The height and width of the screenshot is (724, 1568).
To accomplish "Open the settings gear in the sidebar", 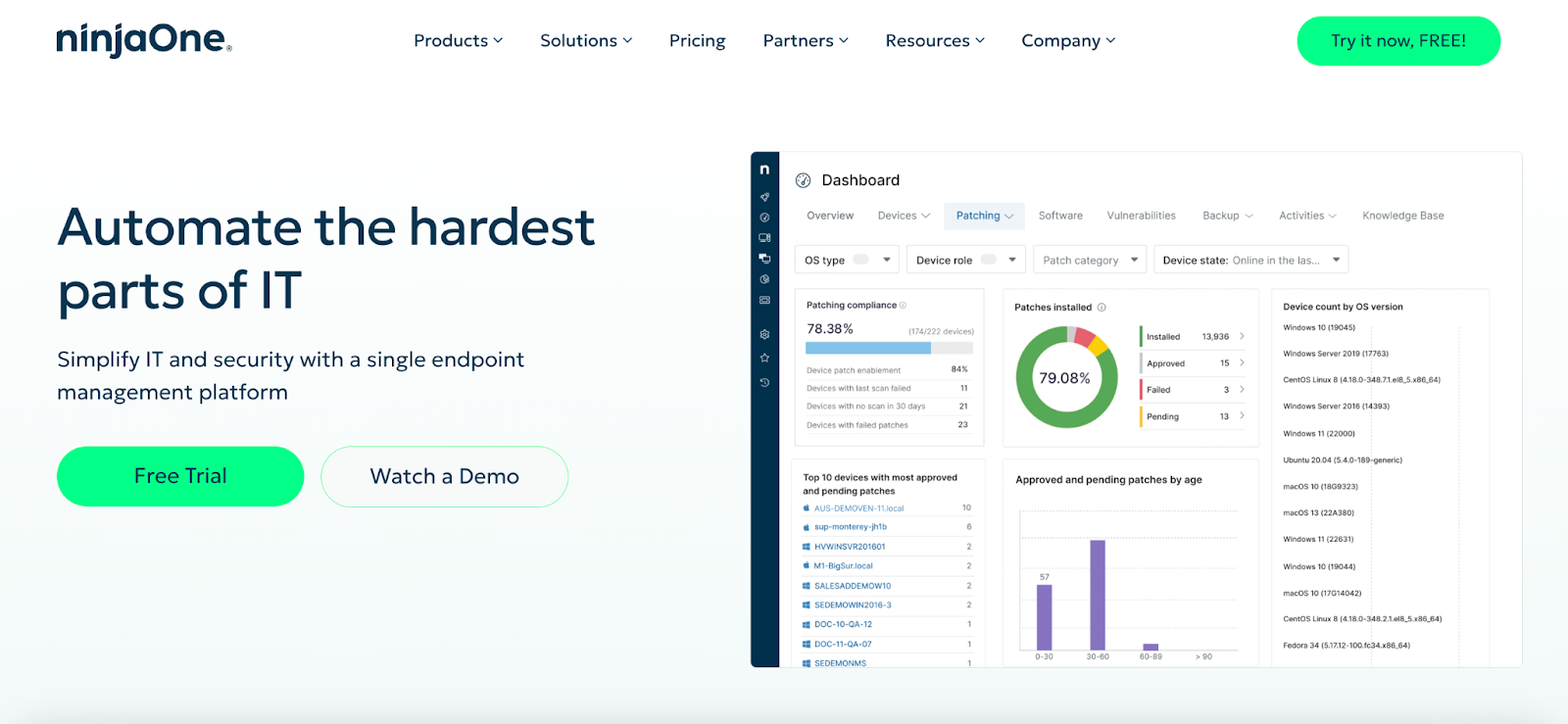I will coord(764,334).
